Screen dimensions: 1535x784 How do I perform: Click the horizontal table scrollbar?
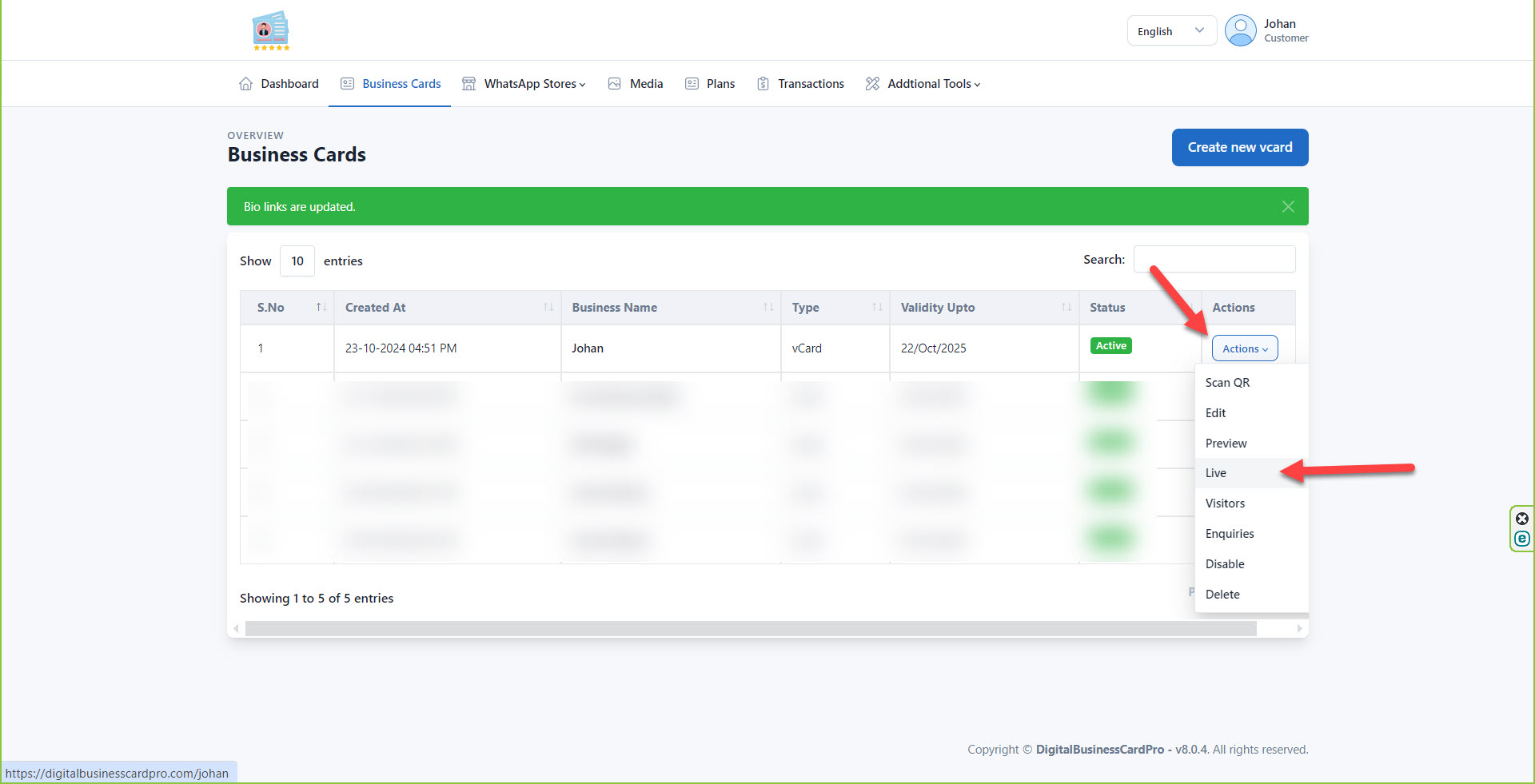750,629
